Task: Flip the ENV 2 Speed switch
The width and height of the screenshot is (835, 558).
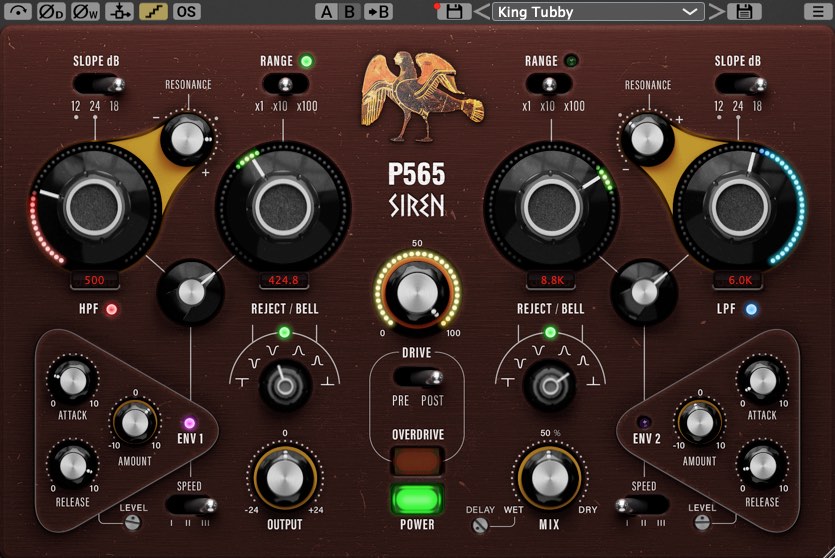Action: [x=642, y=505]
